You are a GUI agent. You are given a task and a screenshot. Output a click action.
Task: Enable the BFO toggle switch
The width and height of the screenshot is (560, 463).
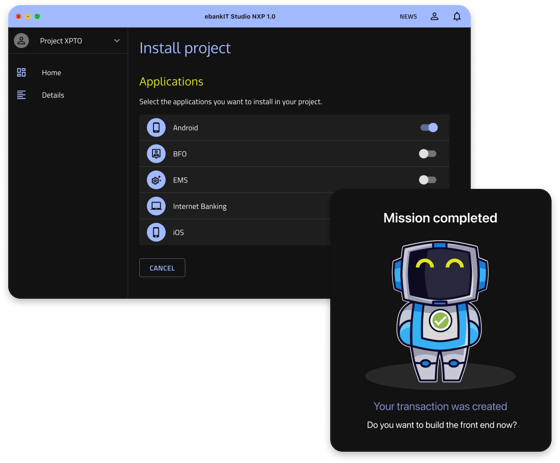point(428,154)
